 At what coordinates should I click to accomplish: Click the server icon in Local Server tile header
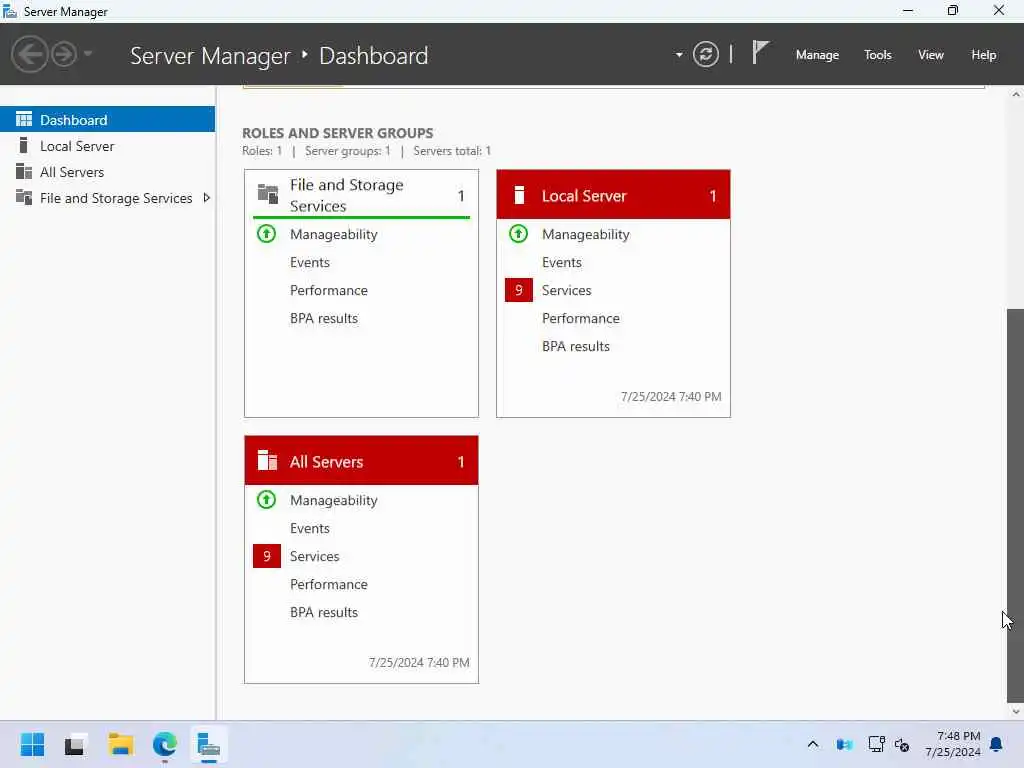[x=519, y=195]
